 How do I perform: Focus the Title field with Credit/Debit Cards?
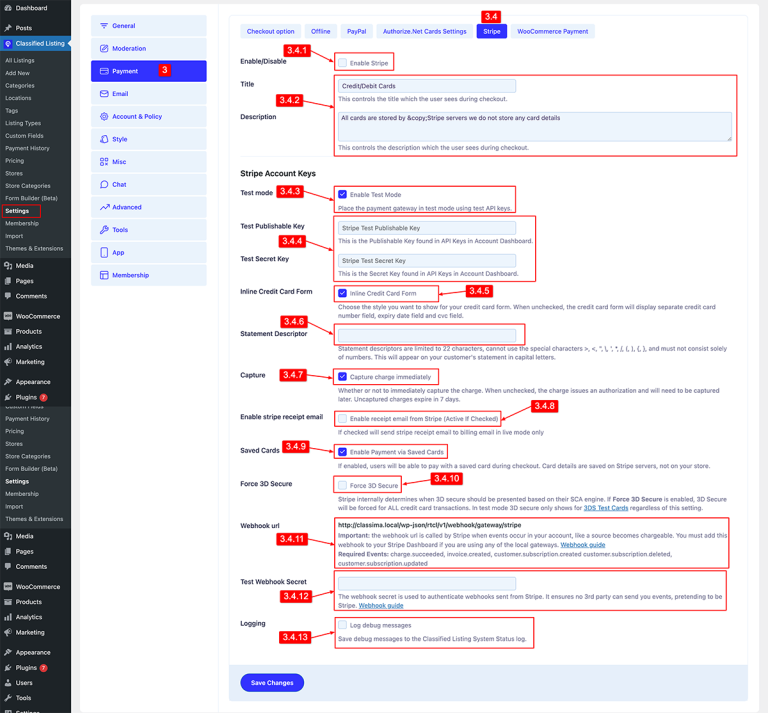point(427,86)
